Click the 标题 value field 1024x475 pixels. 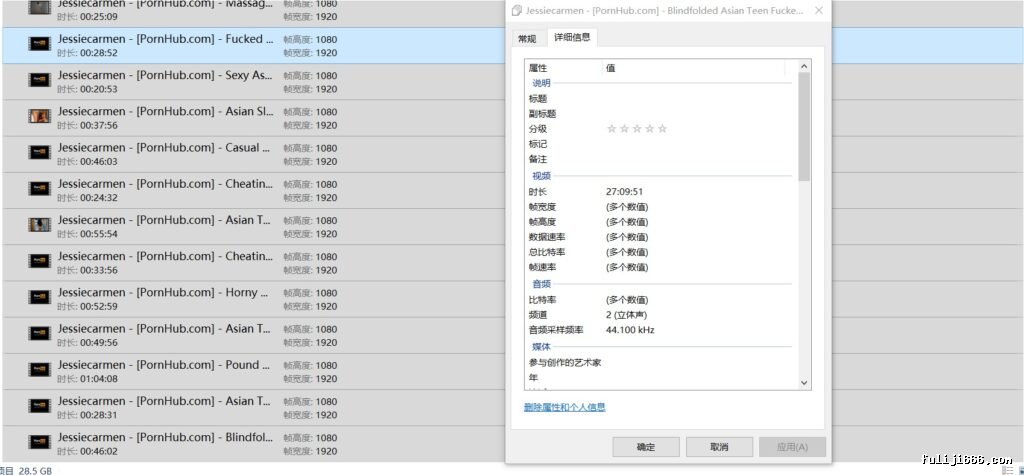pos(696,99)
